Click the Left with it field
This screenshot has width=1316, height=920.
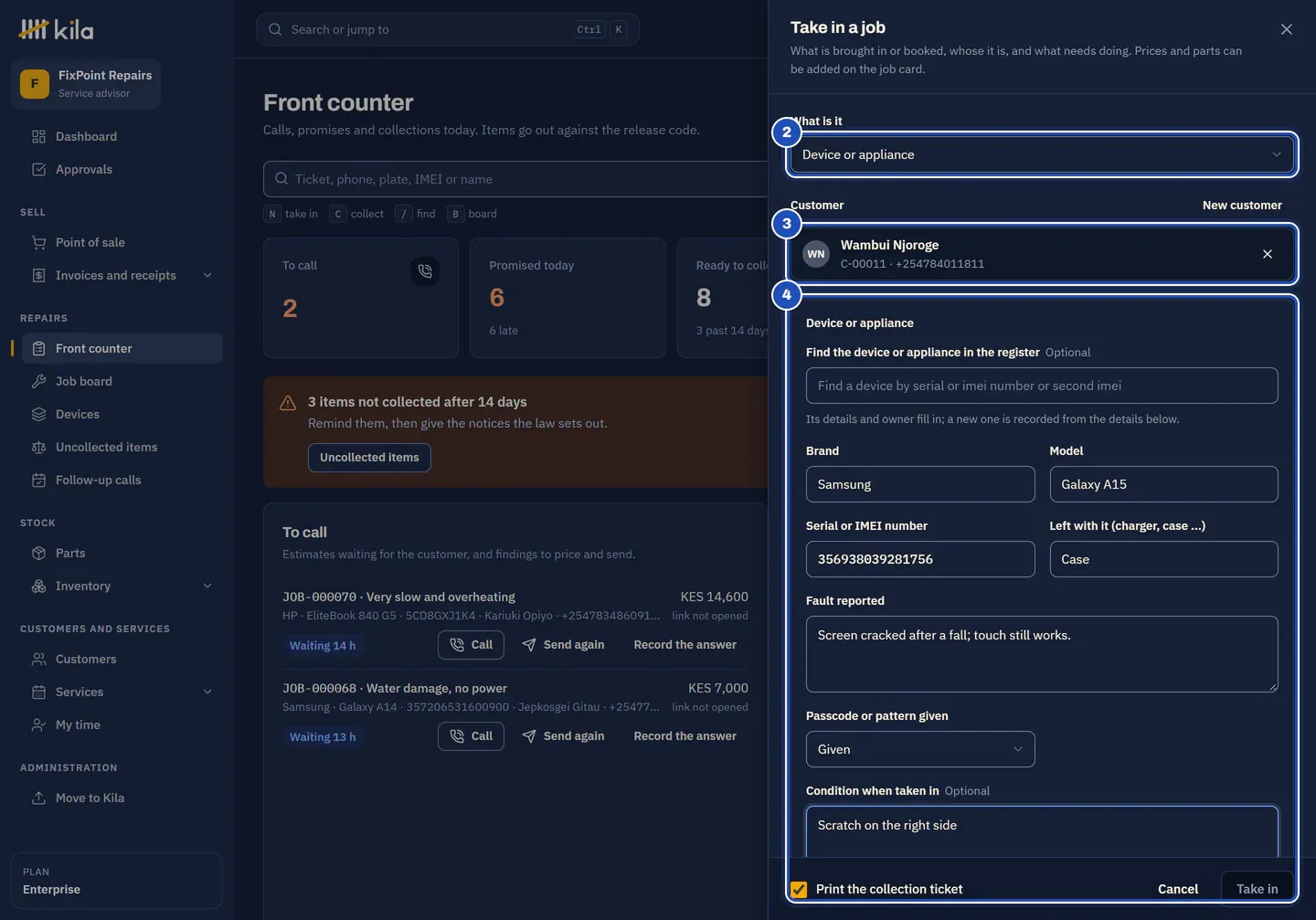click(x=1163, y=559)
